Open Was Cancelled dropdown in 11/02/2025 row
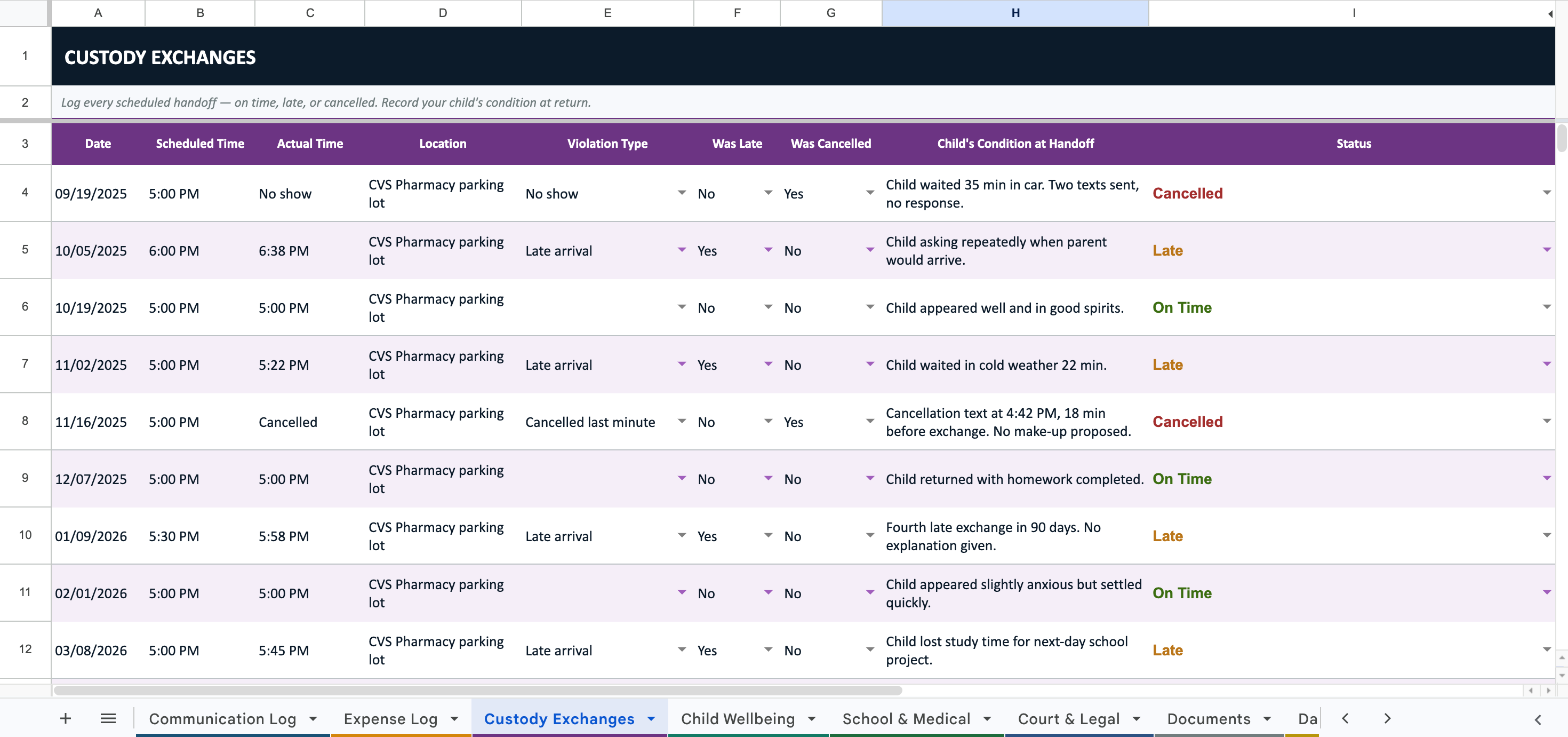 (870, 364)
